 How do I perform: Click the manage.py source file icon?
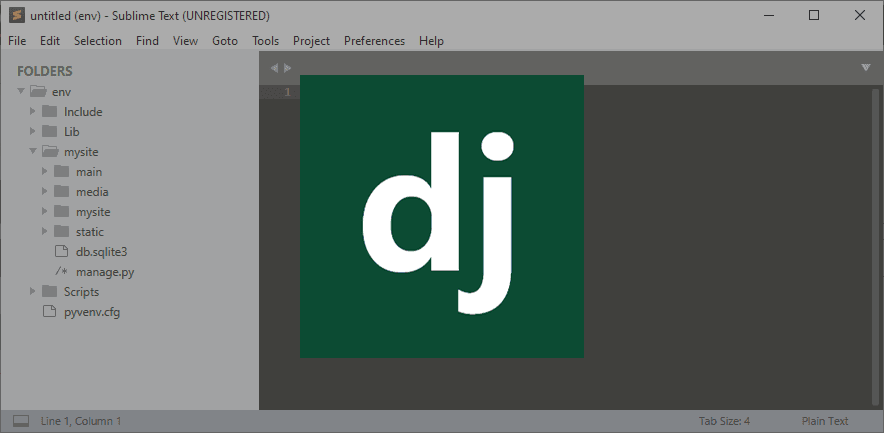(61, 272)
